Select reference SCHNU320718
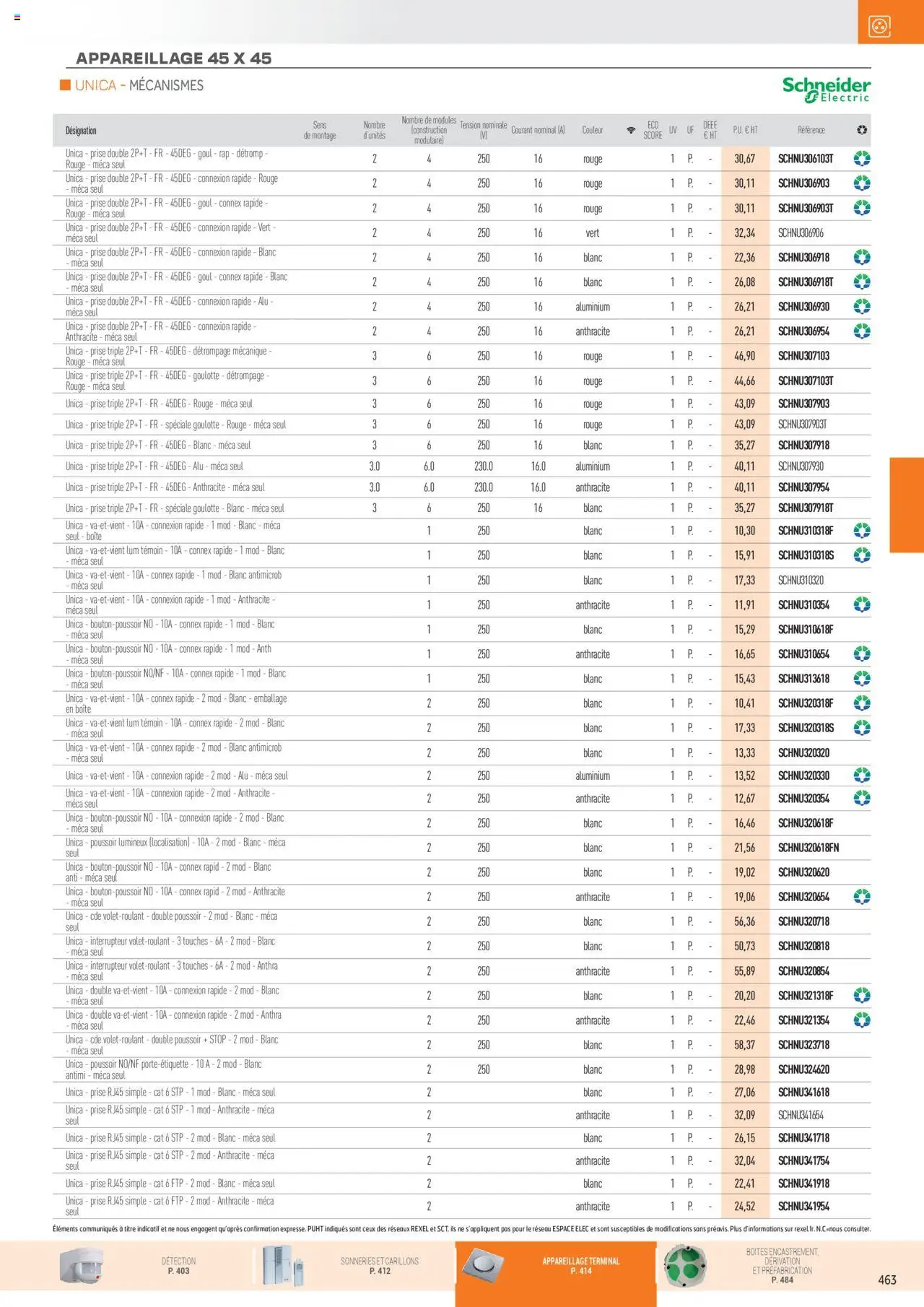 [804, 921]
